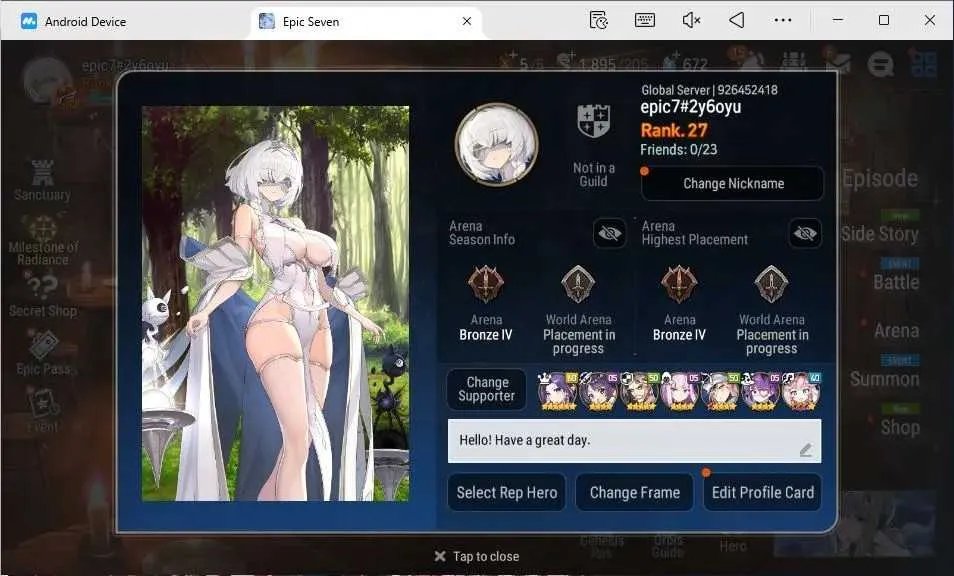The height and width of the screenshot is (576, 954).
Task: Click the Change Frame button
Action: [x=635, y=492]
